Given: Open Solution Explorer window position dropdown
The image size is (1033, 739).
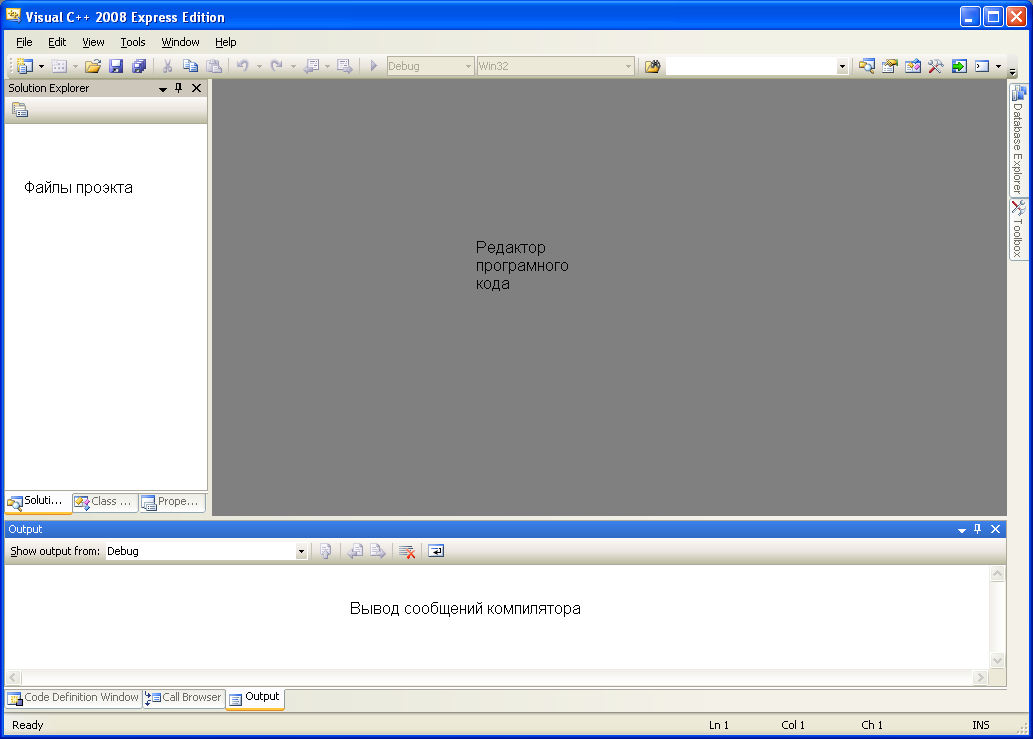Looking at the screenshot, I should (x=163, y=88).
